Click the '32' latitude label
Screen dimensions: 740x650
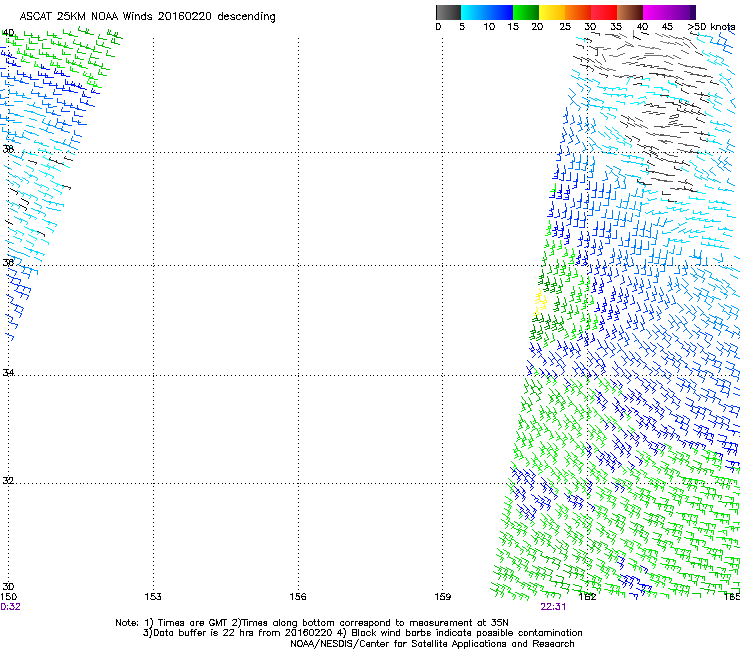[8, 481]
